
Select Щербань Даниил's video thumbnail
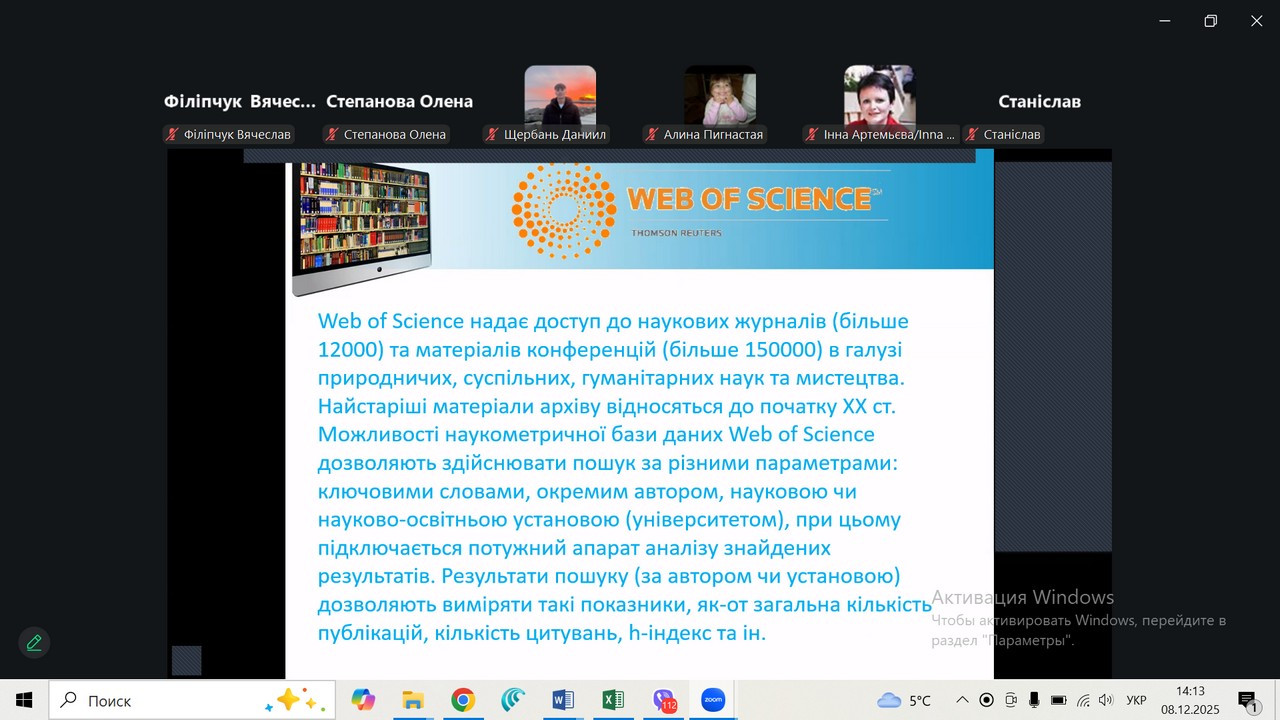click(x=560, y=95)
